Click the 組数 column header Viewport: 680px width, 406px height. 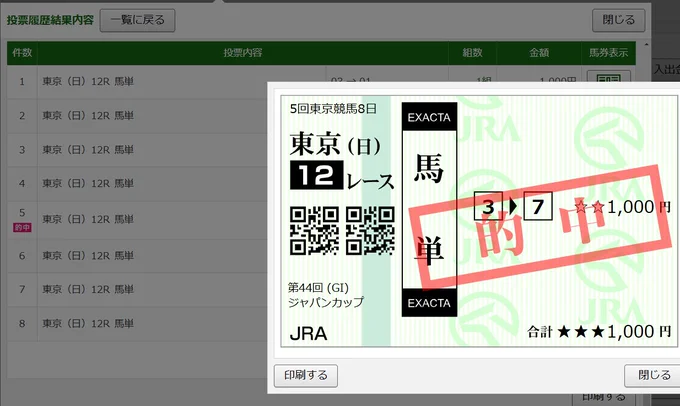[x=472, y=53]
